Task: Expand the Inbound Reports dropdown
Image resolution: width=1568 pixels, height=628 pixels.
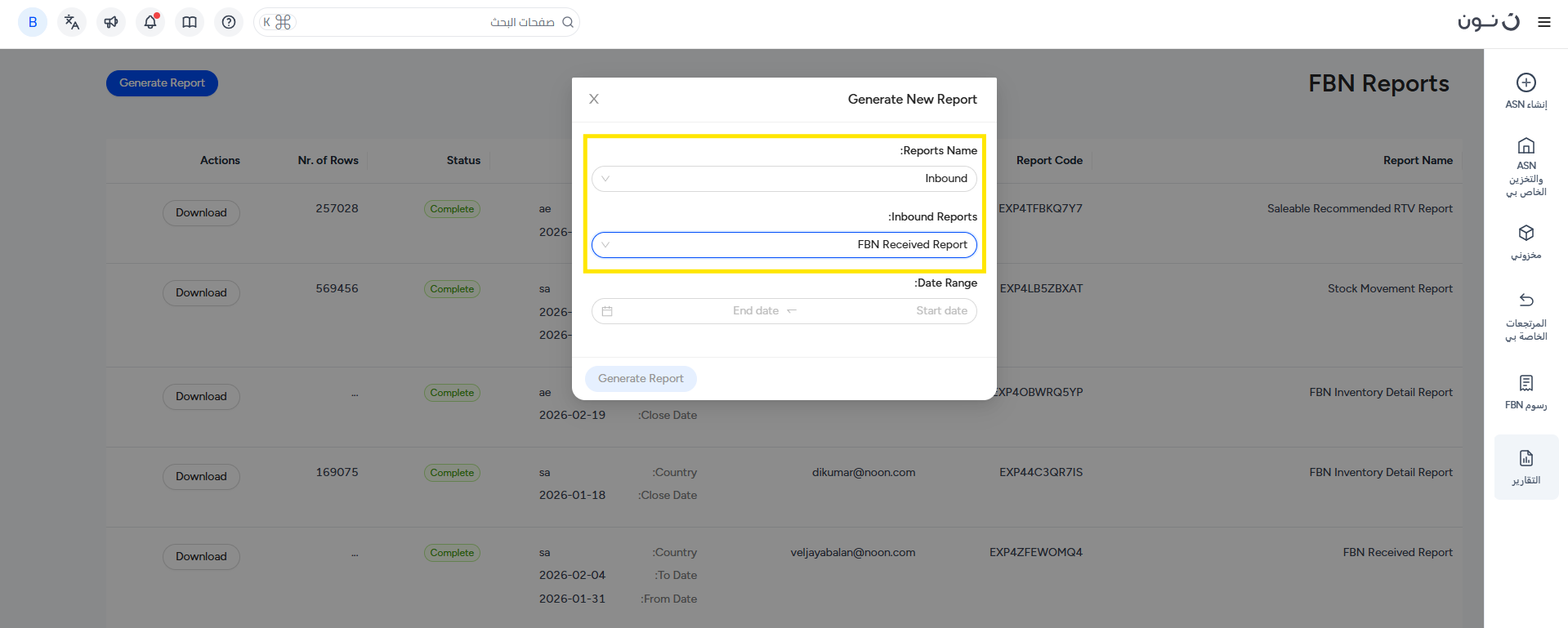Action: 784,245
